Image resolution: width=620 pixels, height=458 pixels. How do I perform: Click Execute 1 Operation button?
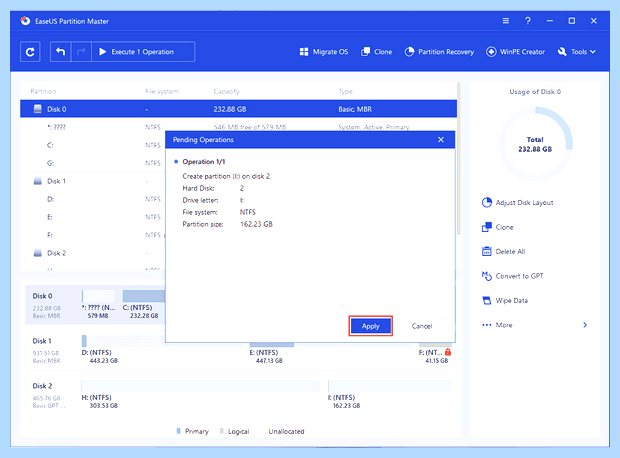pos(143,52)
